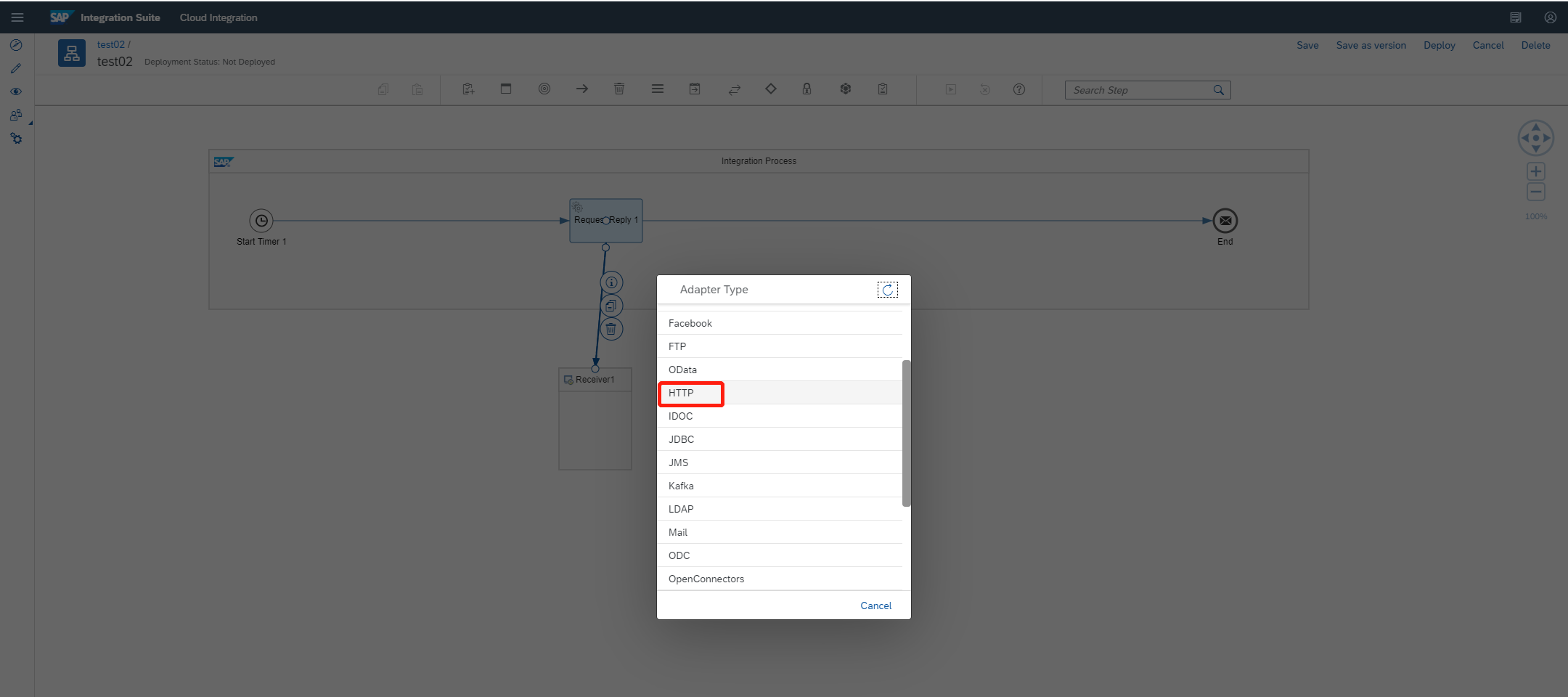
Task: Open the Help question mark icon
Action: click(1019, 89)
